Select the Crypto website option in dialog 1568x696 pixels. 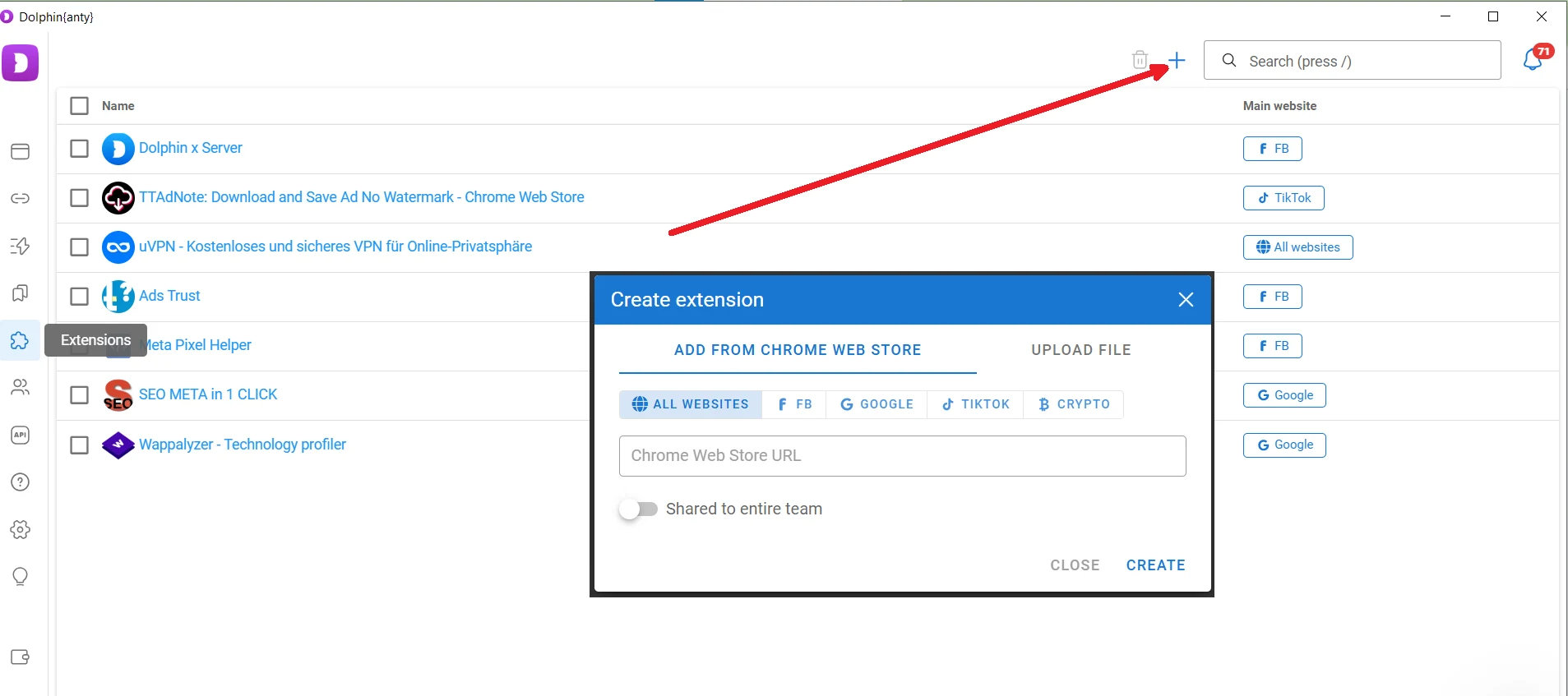point(1074,404)
